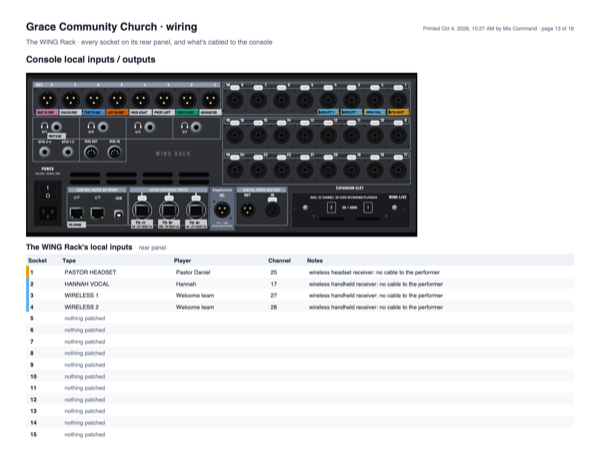Click the pink tape label under output 8

click(47, 112)
